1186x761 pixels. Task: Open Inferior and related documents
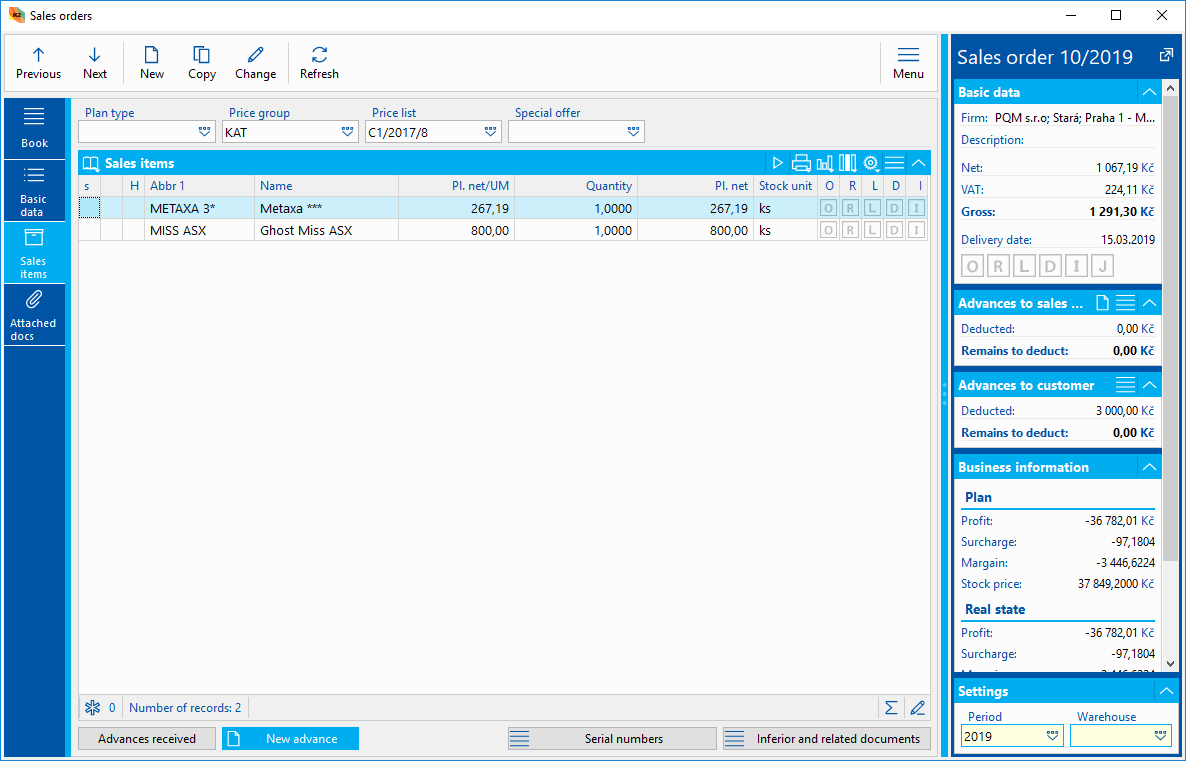tap(827, 738)
